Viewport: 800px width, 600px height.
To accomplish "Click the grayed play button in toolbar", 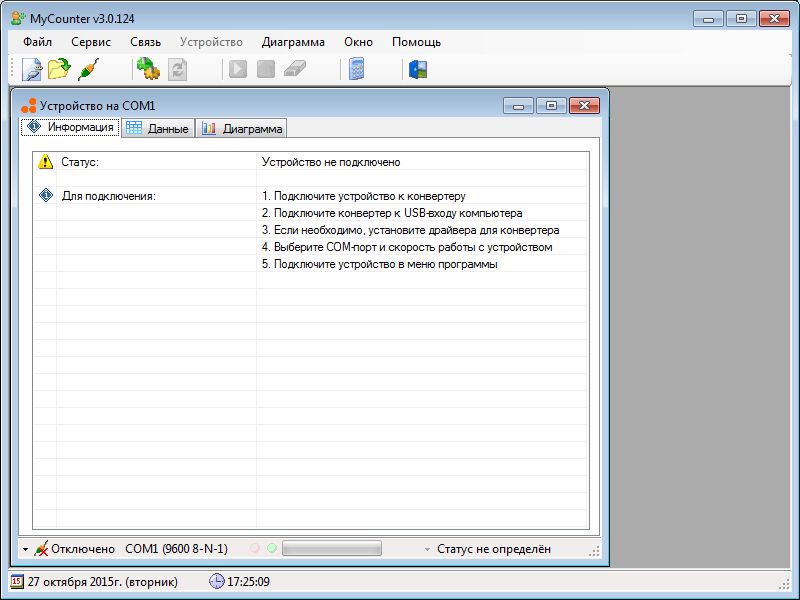I will (238, 69).
